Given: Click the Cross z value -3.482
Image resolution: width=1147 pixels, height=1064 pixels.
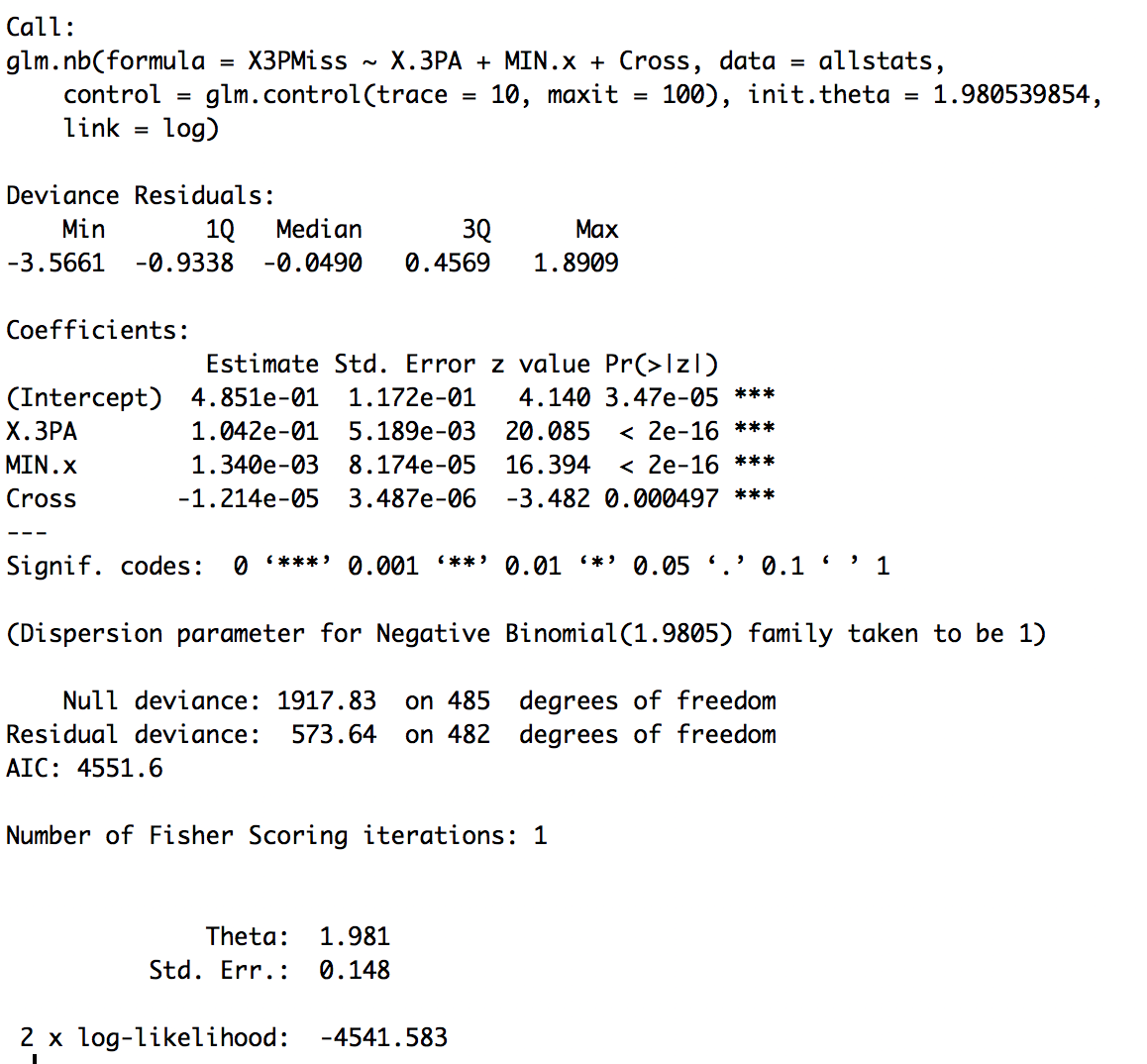Looking at the screenshot, I should (547, 498).
